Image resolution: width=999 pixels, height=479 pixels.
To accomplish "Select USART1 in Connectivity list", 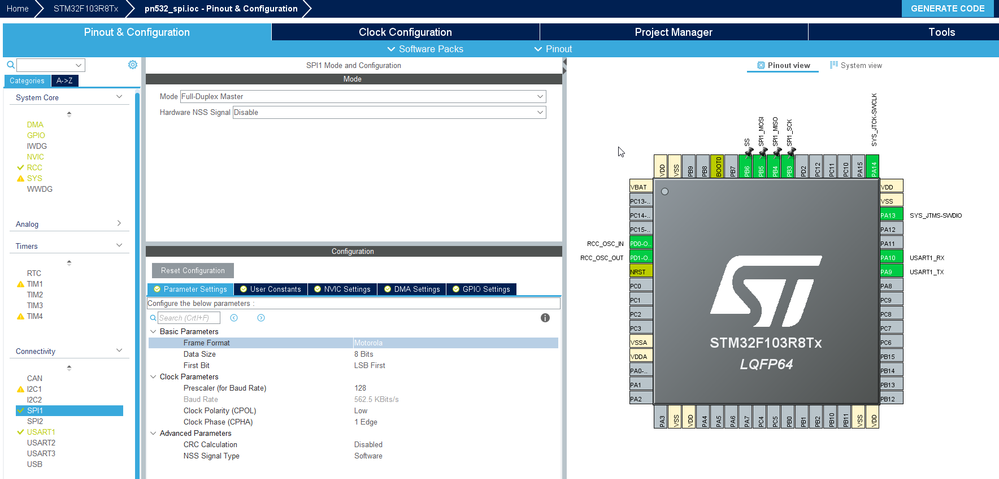I will pyautogui.click(x=41, y=432).
